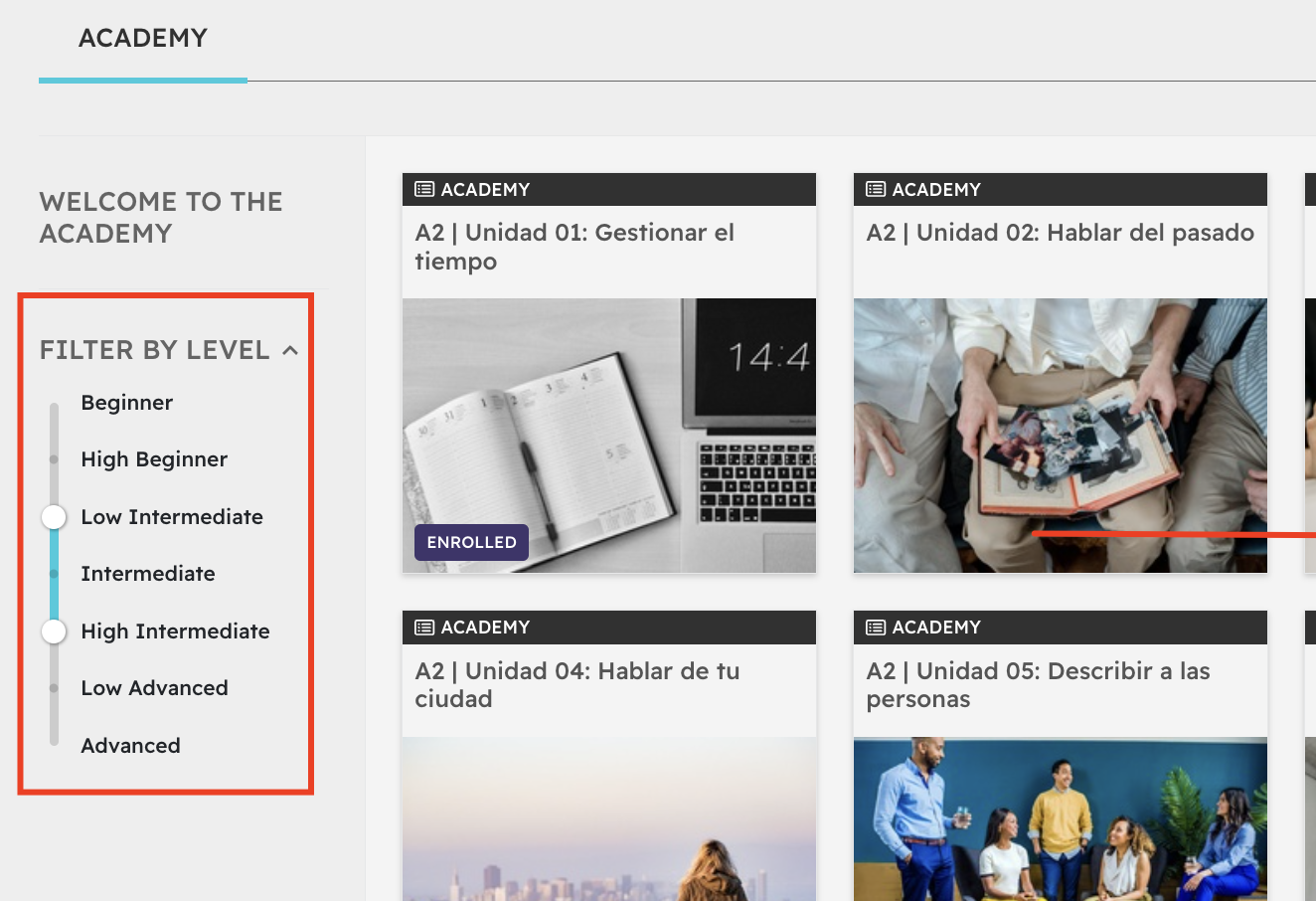Click the slider handle at High Intermediate
This screenshot has width=1316, height=901.
point(54,631)
